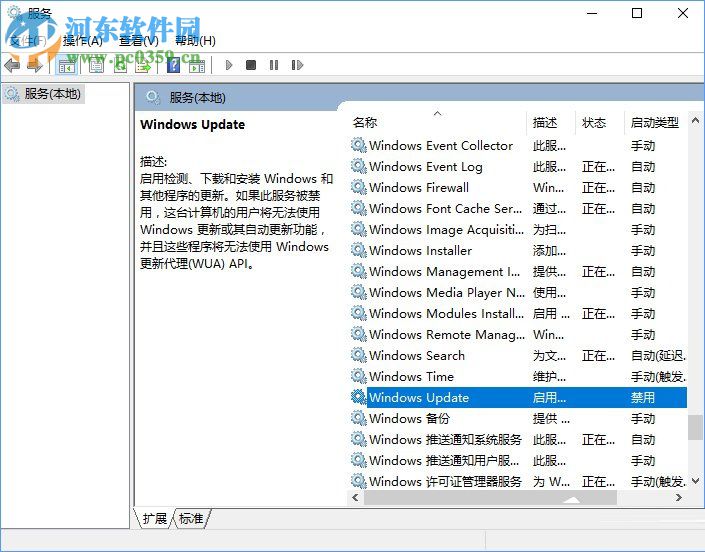Click the magnifier gear icon in 服务(本地) header
705x552 pixels.
[x=153, y=97]
